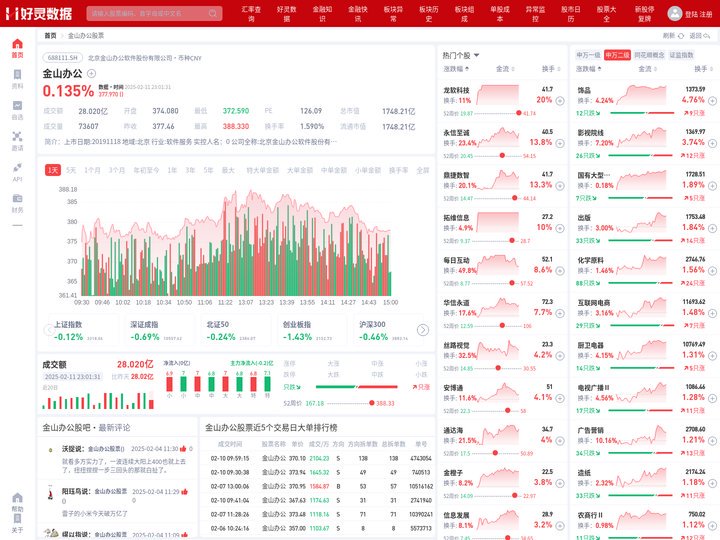Image resolution: width=720 pixels, height=540 pixels.
Task: Click the API sidebar icon
Action: (x=17, y=167)
